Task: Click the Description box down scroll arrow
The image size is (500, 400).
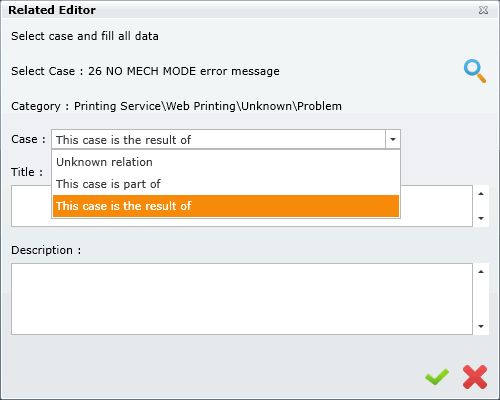Action: 481,326
